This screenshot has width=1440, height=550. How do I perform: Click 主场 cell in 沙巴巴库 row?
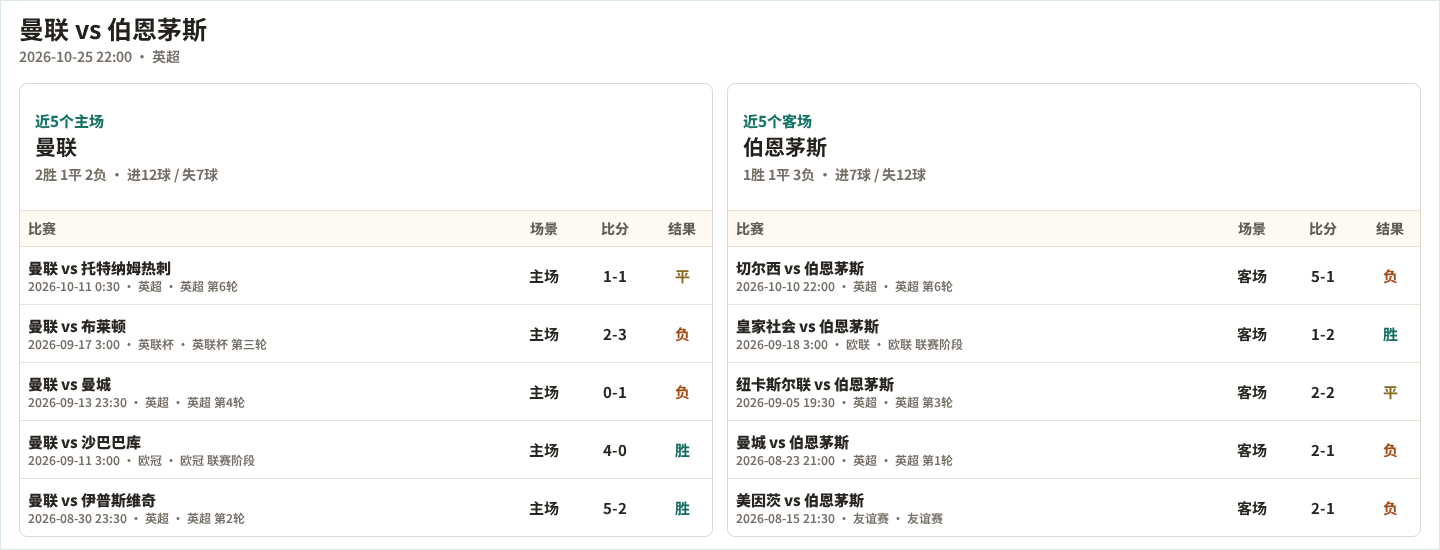[x=544, y=450]
